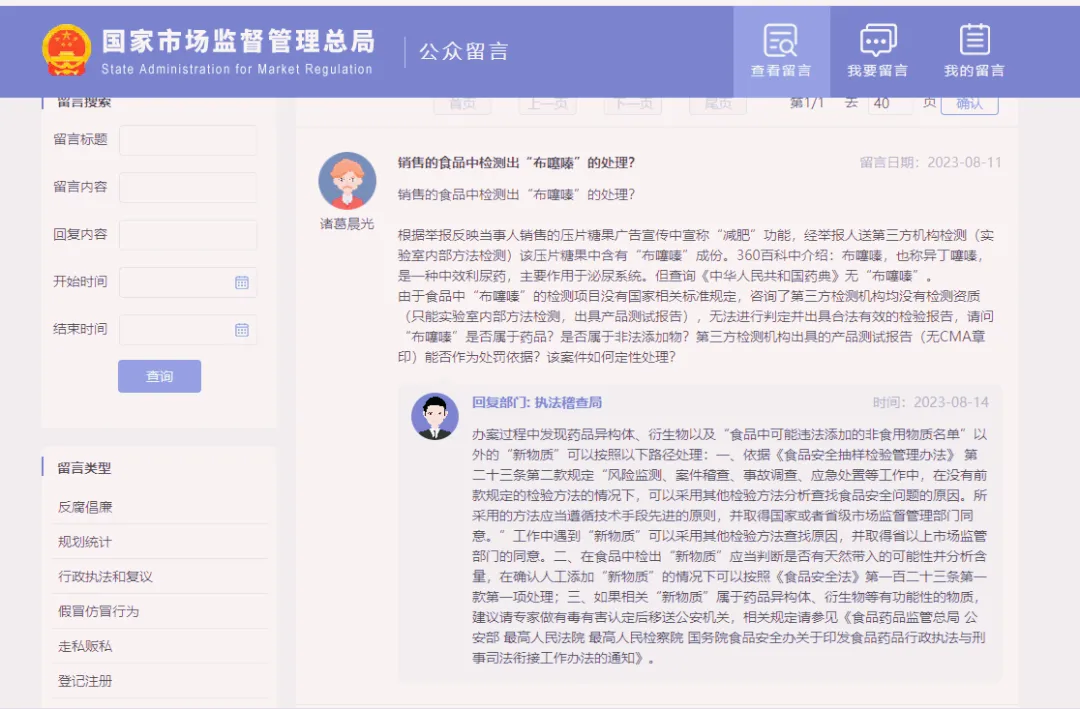Click username 诸葛晨光 label
Screen dimensions: 1080x709
click(x=347, y=224)
